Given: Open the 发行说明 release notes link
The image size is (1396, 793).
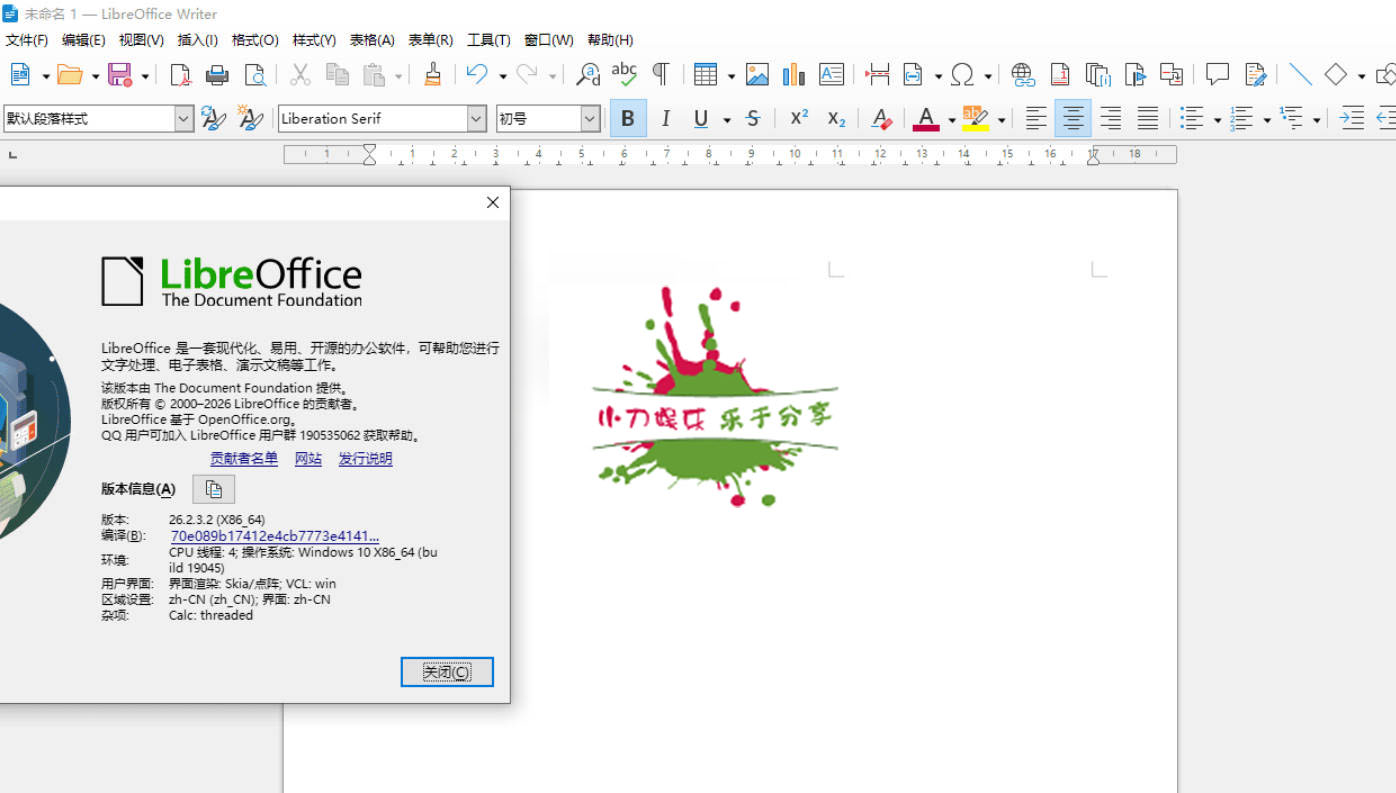Looking at the screenshot, I should pos(365,458).
